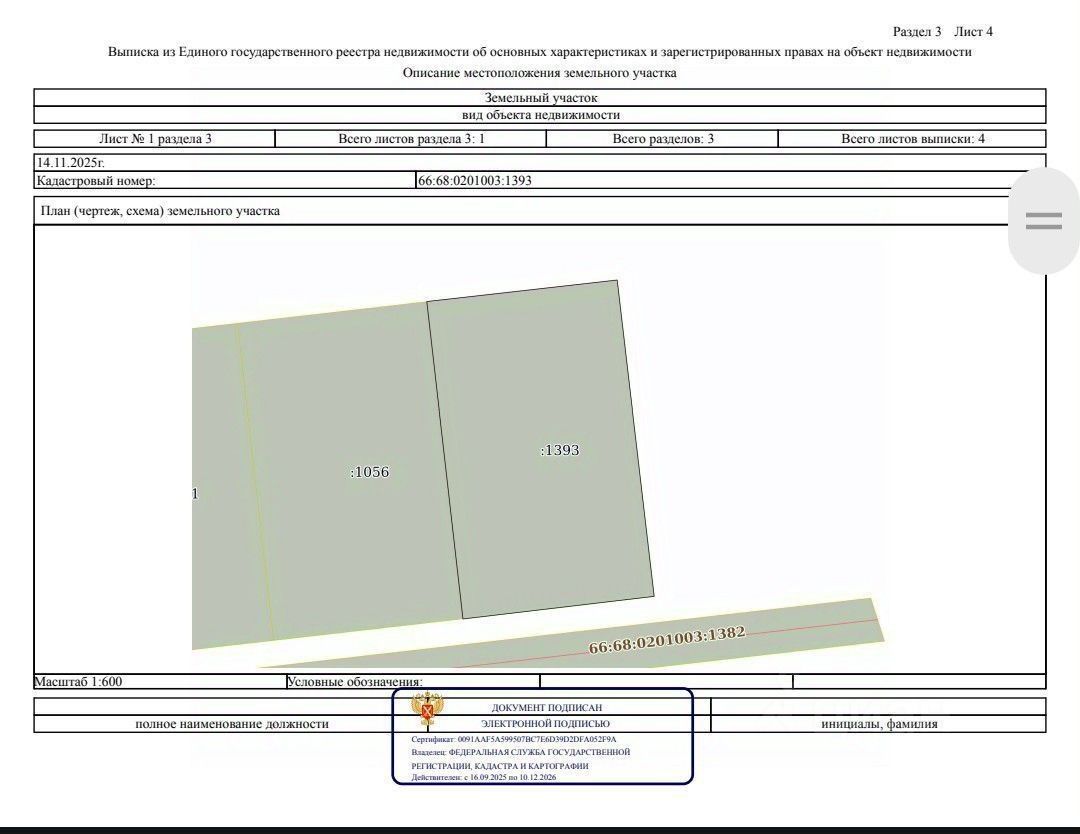This screenshot has height=834, width=1080.
Task: Click the coat-of-arms emblem in signature stamp
Action: [428, 708]
